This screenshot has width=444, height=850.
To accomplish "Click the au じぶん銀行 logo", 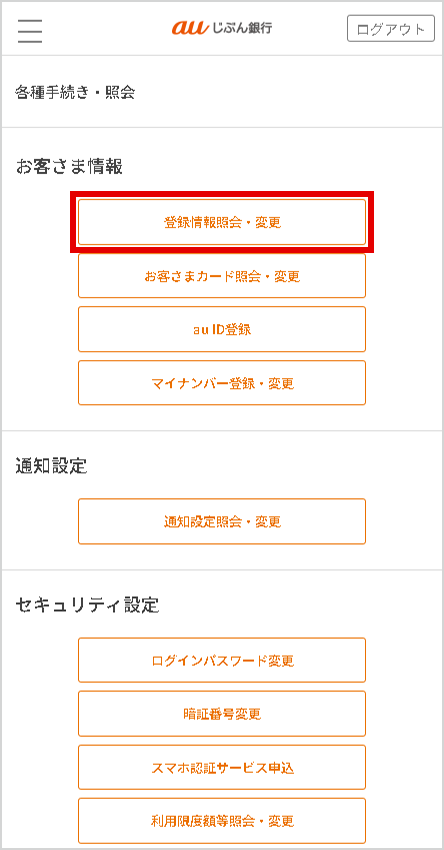I will [x=222, y=29].
